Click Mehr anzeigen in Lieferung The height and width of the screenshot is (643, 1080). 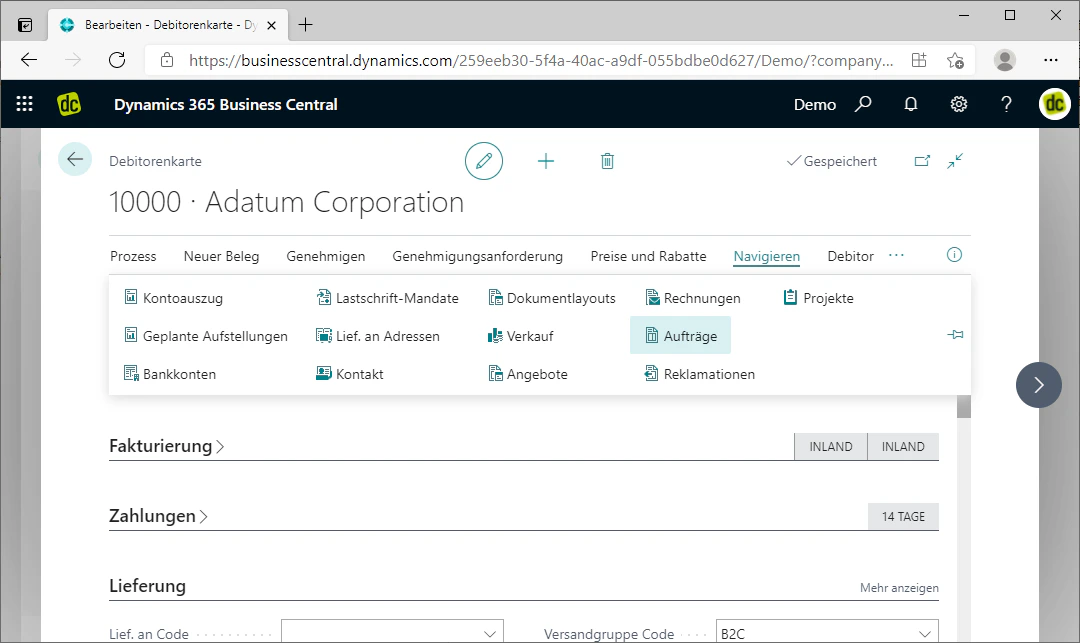tap(899, 587)
